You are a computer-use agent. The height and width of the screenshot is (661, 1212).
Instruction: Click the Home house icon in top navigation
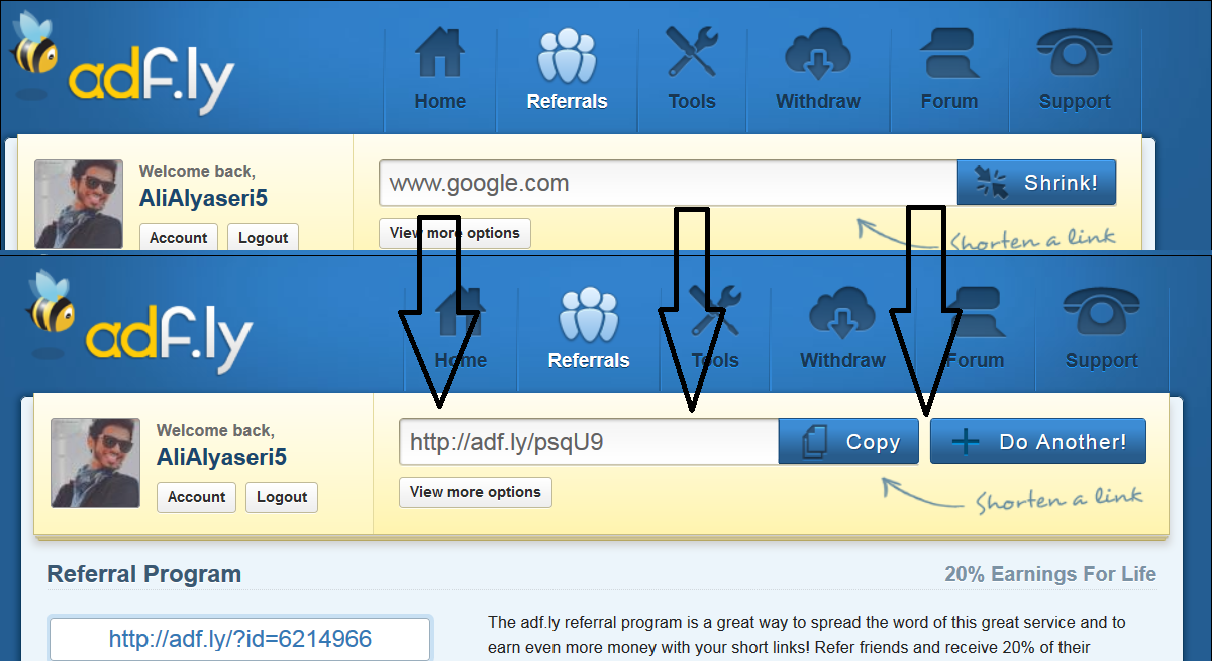[439, 53]
